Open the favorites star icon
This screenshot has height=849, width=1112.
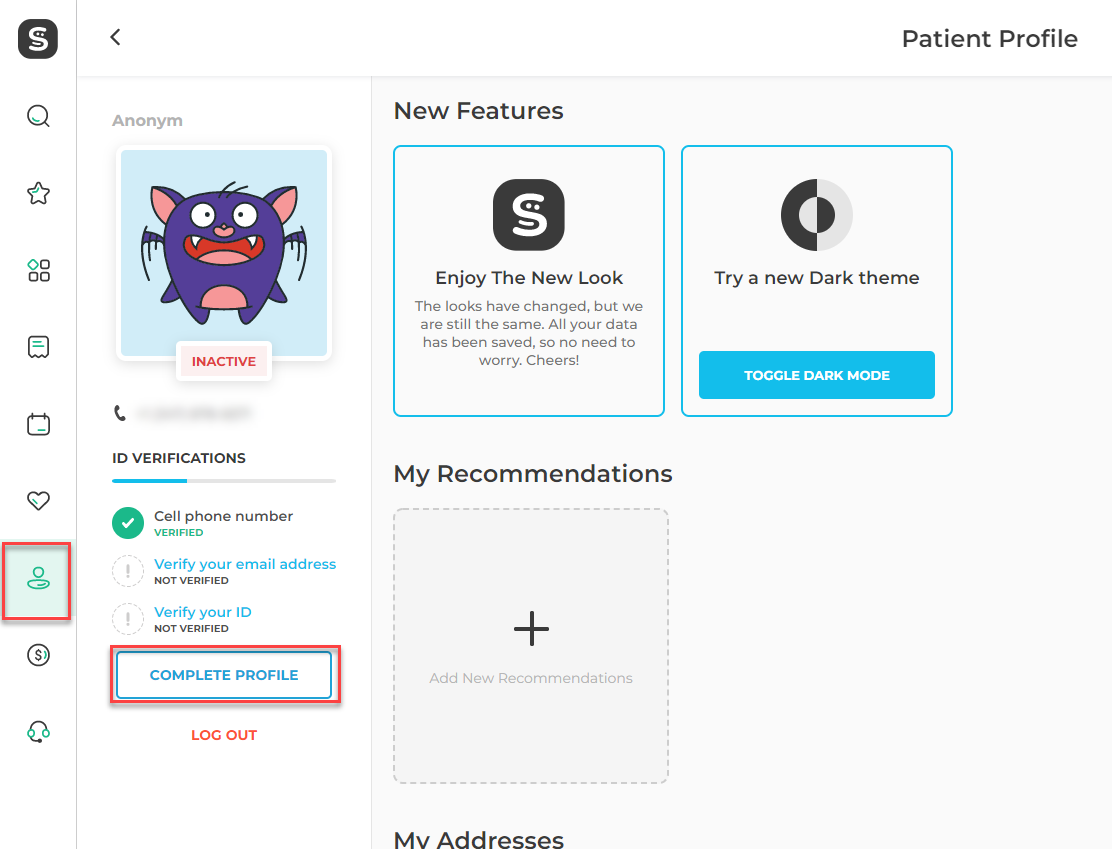pyautogui.click(x=38, y=193)
